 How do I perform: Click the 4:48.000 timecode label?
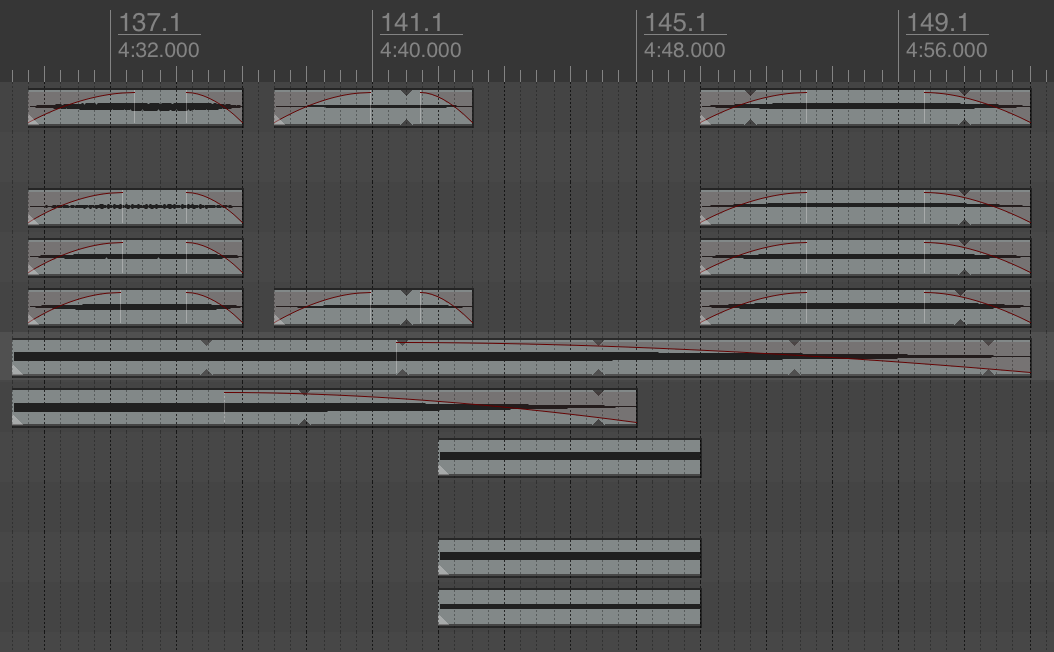tap(684, 50)
